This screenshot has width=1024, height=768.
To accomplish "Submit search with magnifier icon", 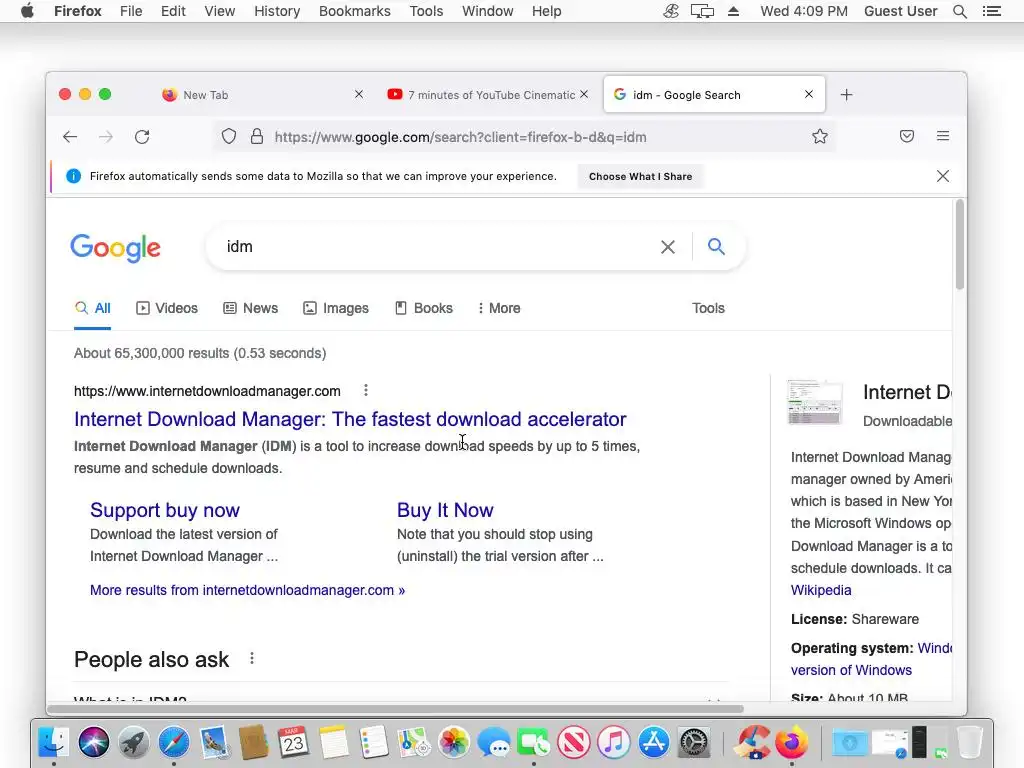I will [x=716, y=246].
